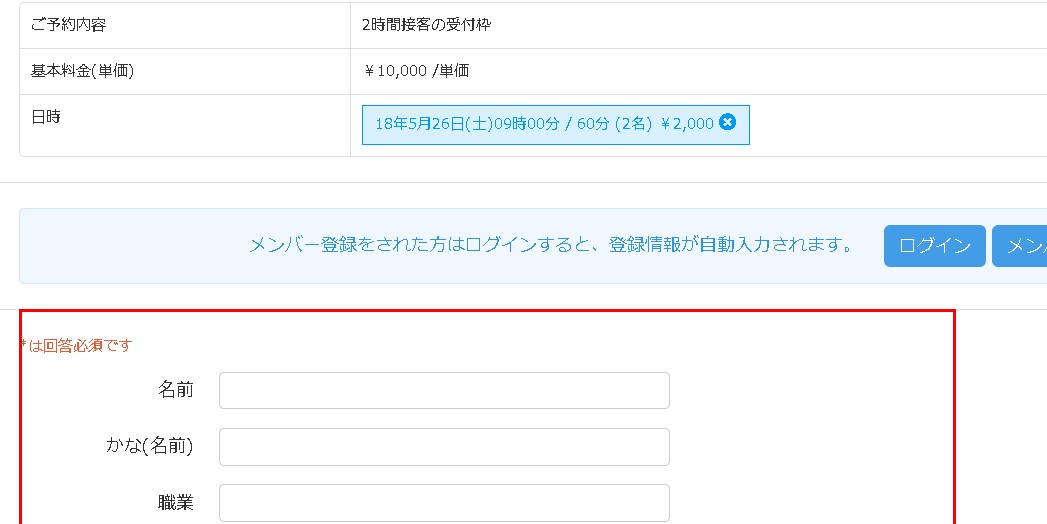Image resolution: width=1047 pixels, height=524 pixels.
Task: Click the メンバー登録をされた方は login notice text
Action: (552, 245)
